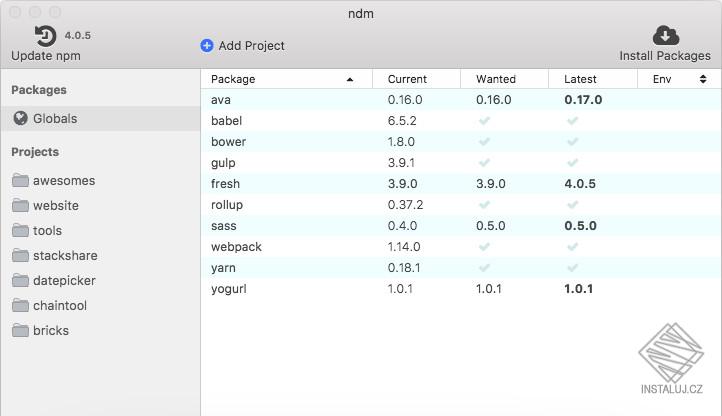Click the Globals globe icon
722x416 pixels.
pyautogui.click(x=20, y=118)
